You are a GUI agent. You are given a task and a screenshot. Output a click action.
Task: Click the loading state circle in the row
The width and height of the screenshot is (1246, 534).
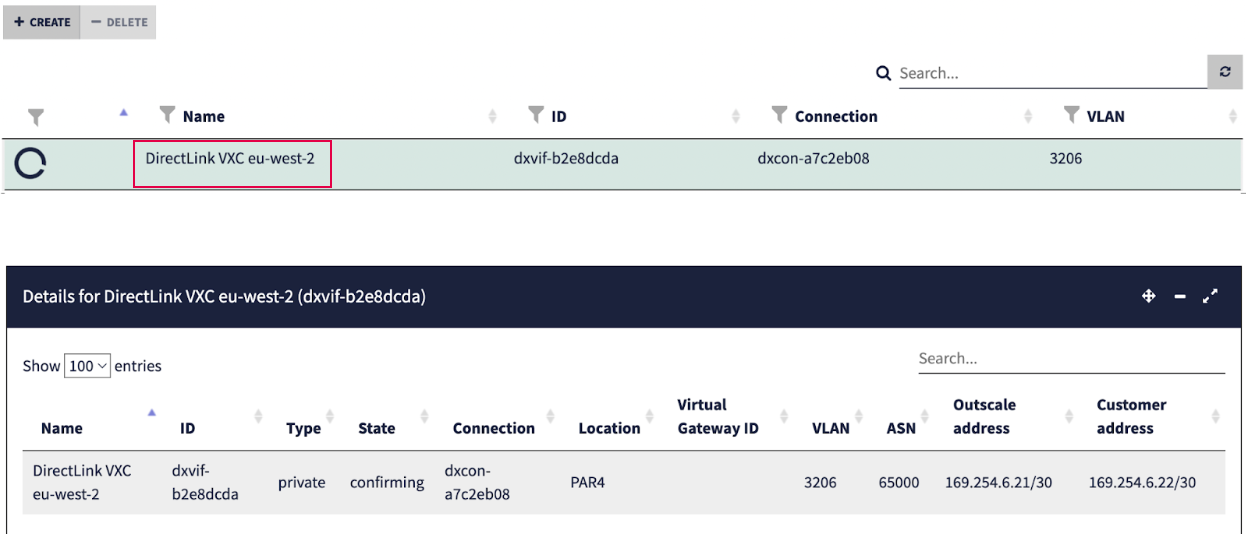point(31,162)
